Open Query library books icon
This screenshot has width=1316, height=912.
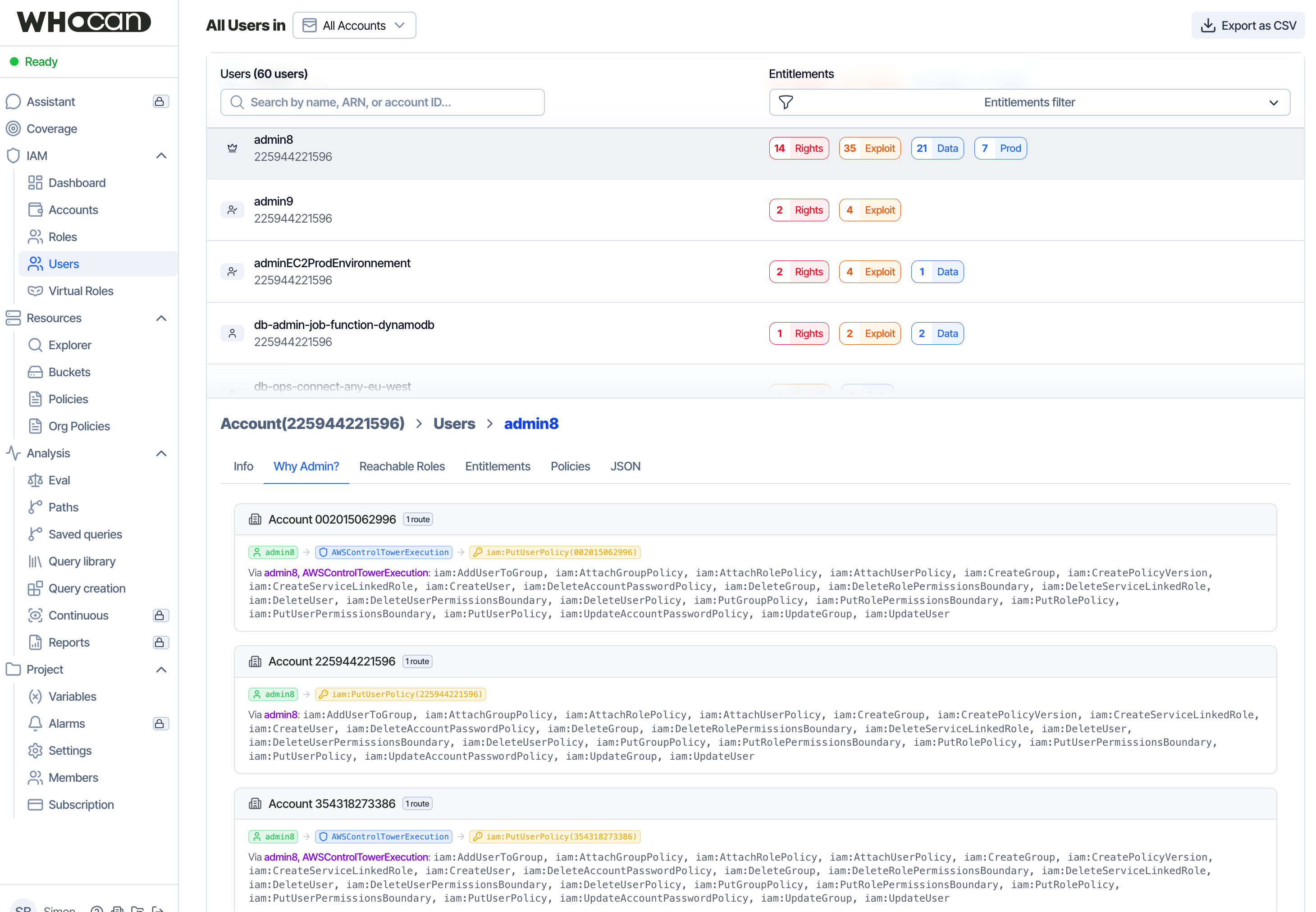click(x=36, y=561)
